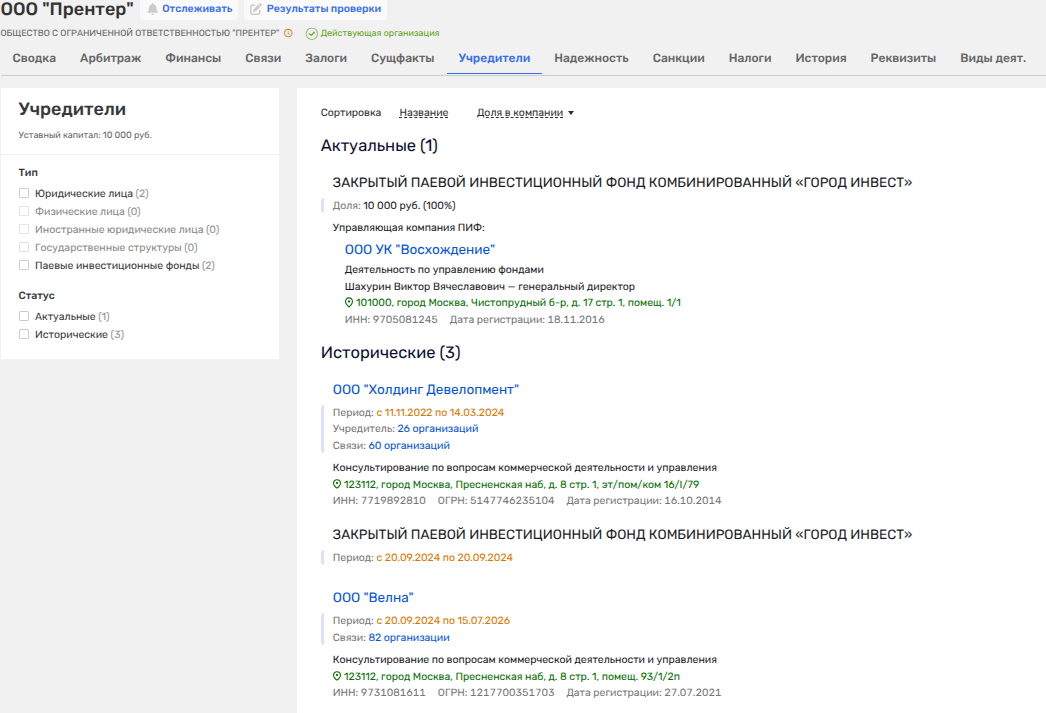
Task: Click the Пресненская наб. address ending 16/I/79
Action: point(522,484)
